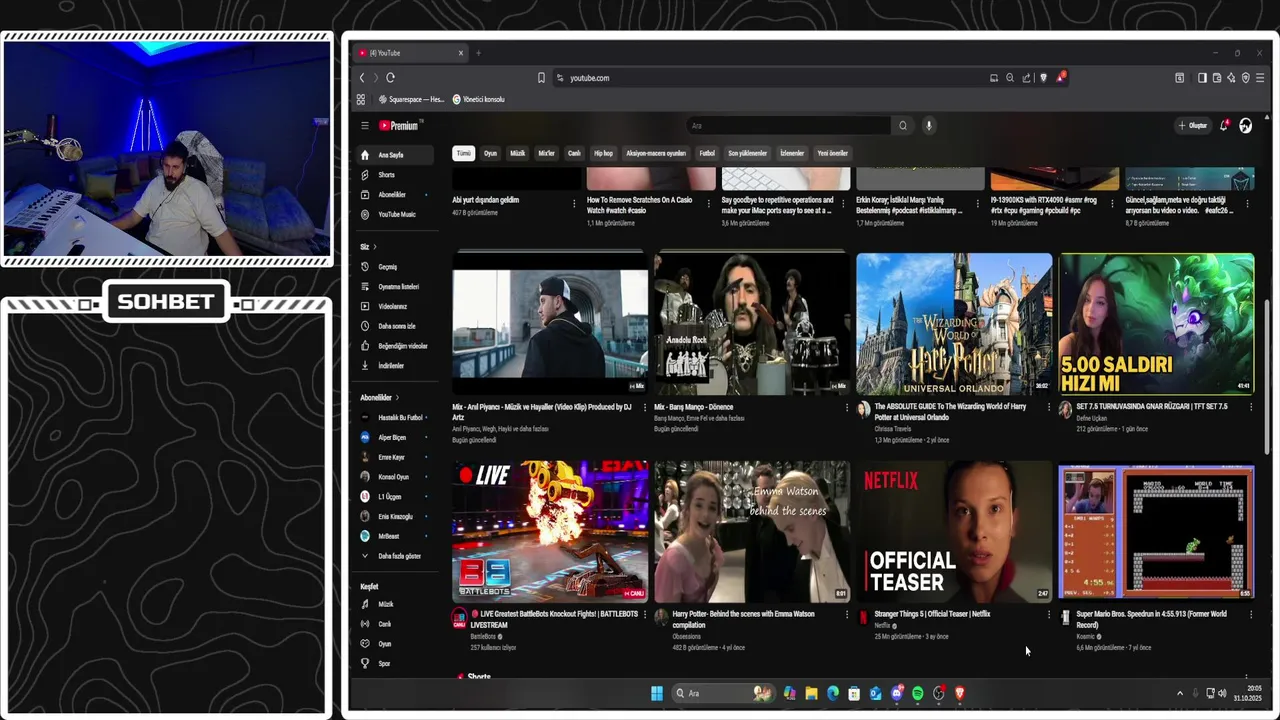Image resolution: width=1280 pixels, height=720 pixels.
Task: Click the Oluştur create button
Action: 1192,126
